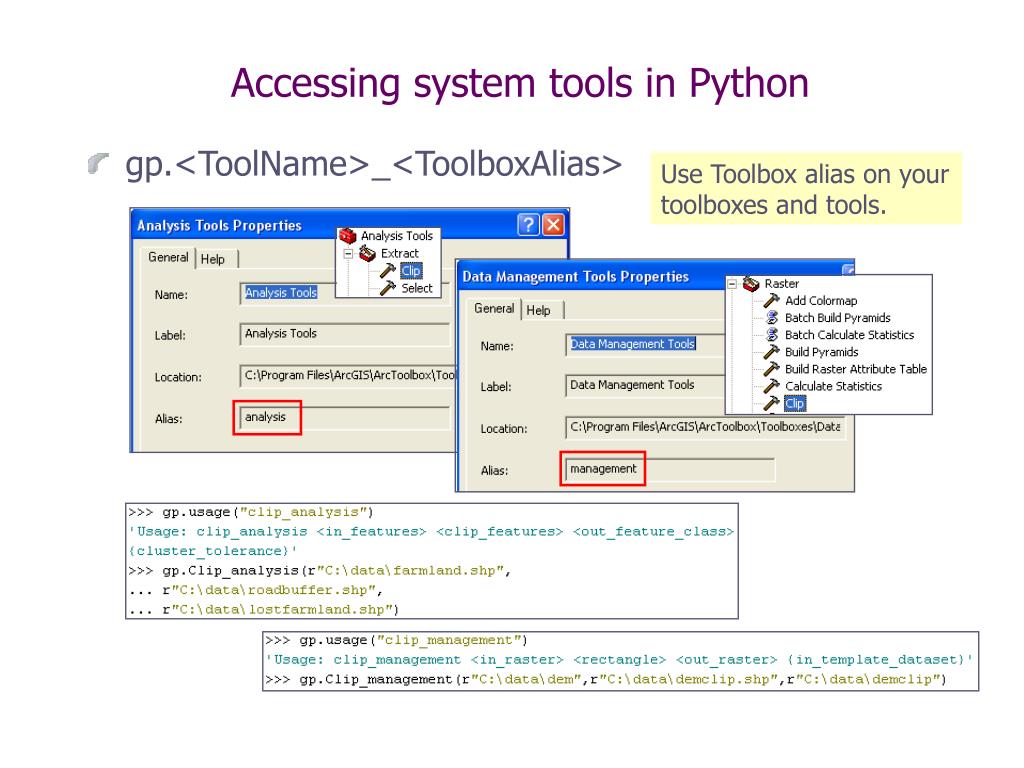Collapse the Extract toolset node
1024x768 pixels.
tap(348, 253)
